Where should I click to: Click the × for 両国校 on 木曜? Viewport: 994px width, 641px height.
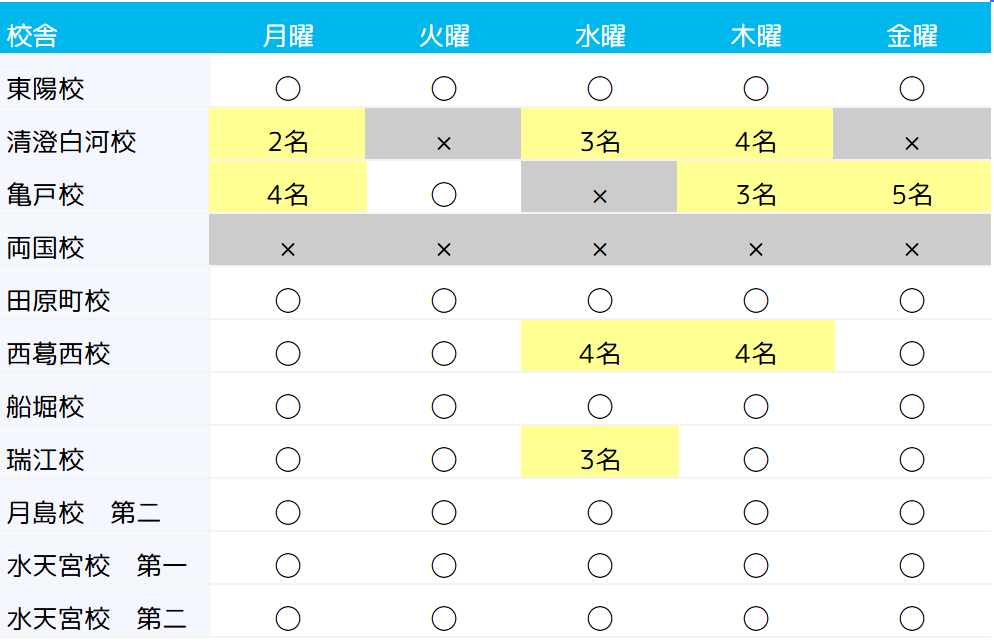[756, 249]
